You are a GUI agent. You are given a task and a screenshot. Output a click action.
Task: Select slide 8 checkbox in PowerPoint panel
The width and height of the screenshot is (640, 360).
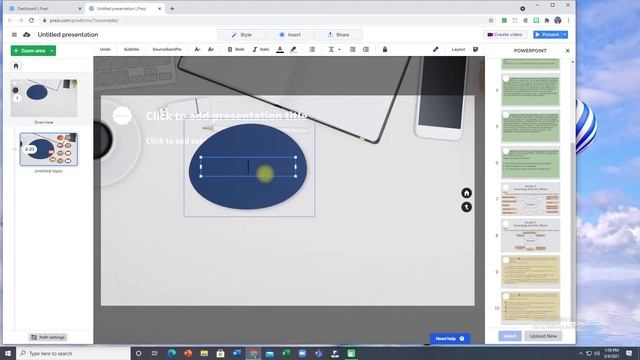(x=506, y=224)
